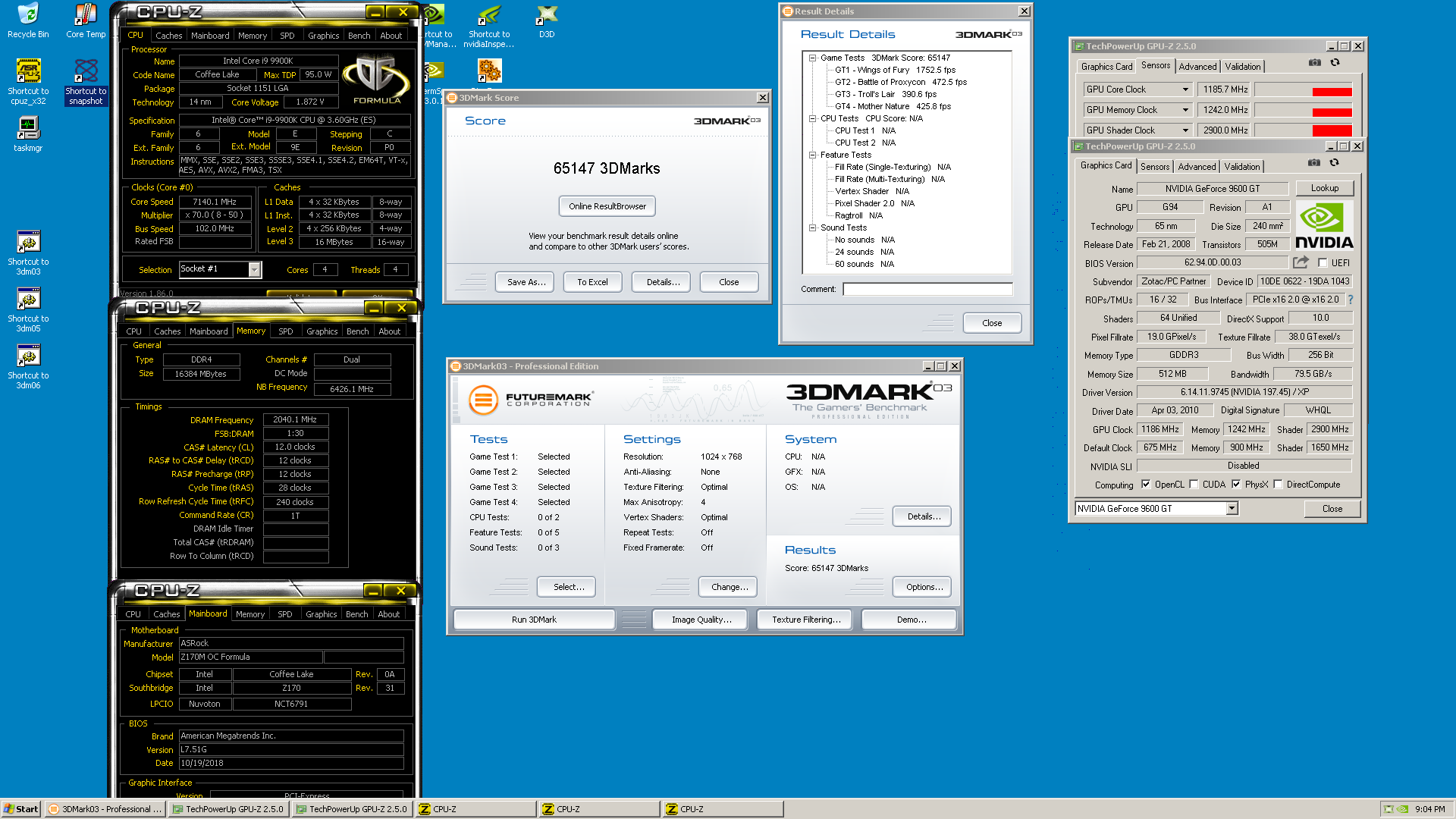This screenshot has height=819, width=1456.
Task: Open the taskmgr desktop icon
Action: (x=28, y=134)
